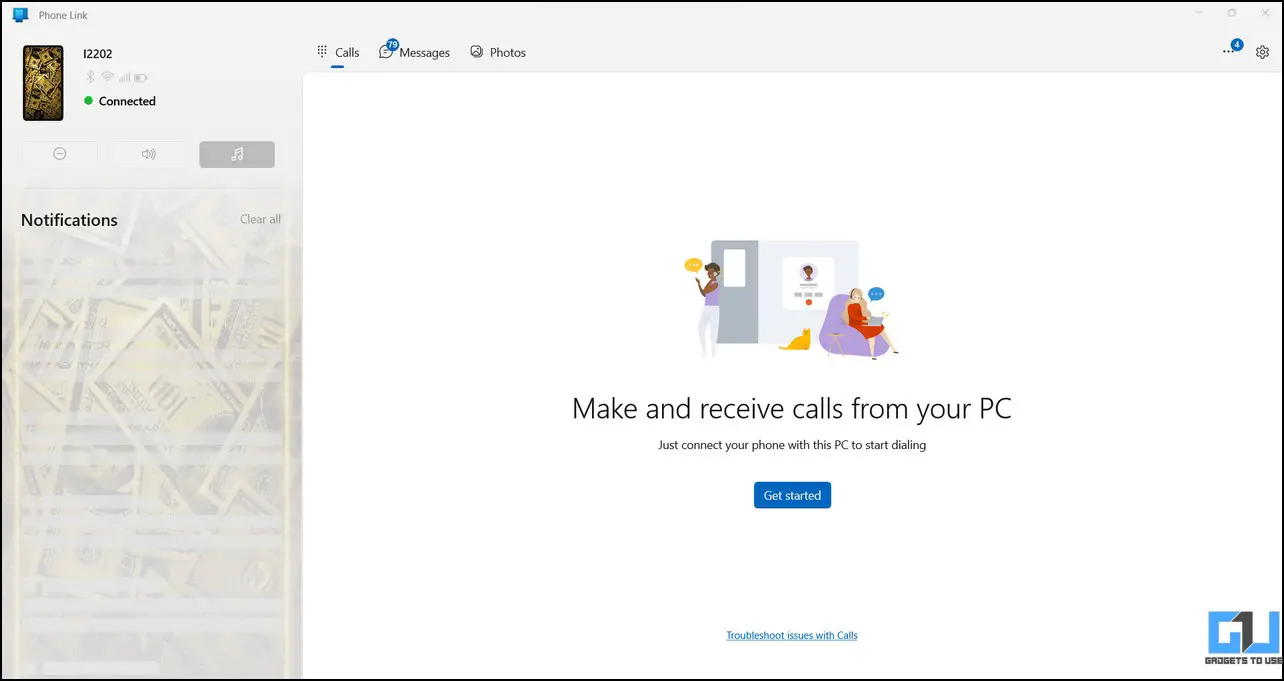Viewport: 1284px width, 681px height.
Task: Click the Bluetooth status icon
Action: (x=89, y=77)
